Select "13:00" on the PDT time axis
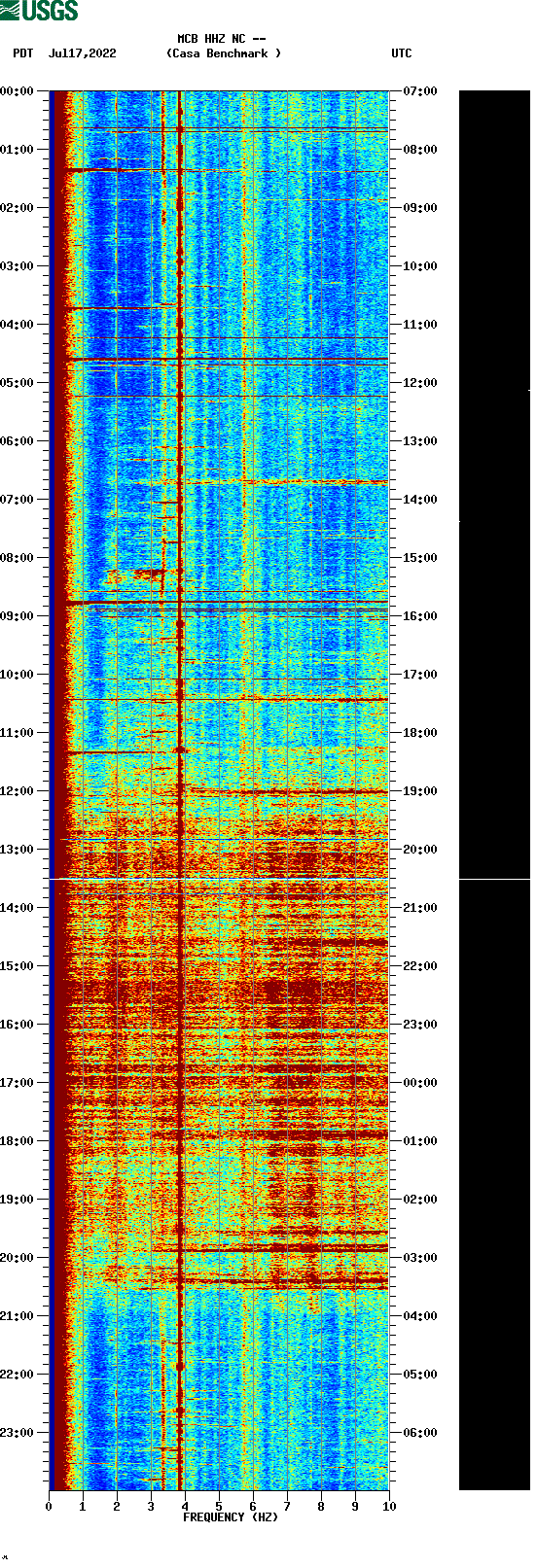 pos(17,850)
